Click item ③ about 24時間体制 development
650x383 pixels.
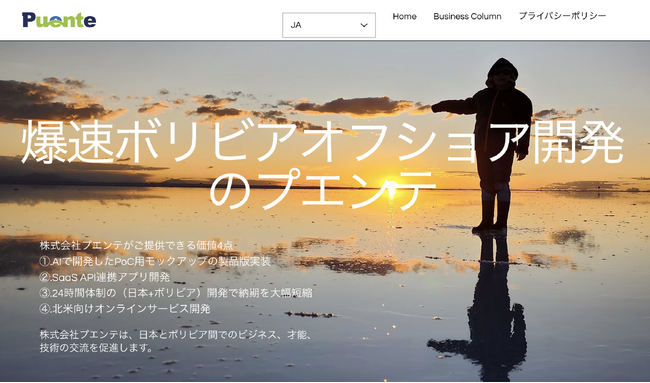pyautogui.click(x=176, y=293)
